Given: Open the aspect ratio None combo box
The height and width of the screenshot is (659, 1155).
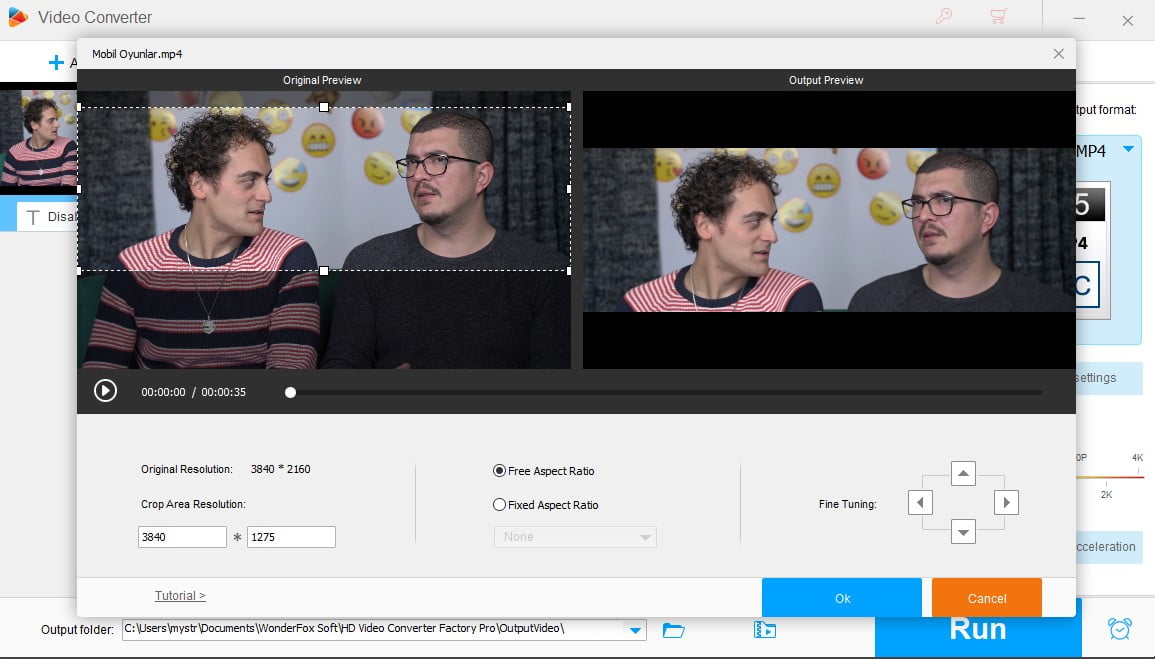Looking at the screenshot, I should pyautogui.click(x=574, y=537).
